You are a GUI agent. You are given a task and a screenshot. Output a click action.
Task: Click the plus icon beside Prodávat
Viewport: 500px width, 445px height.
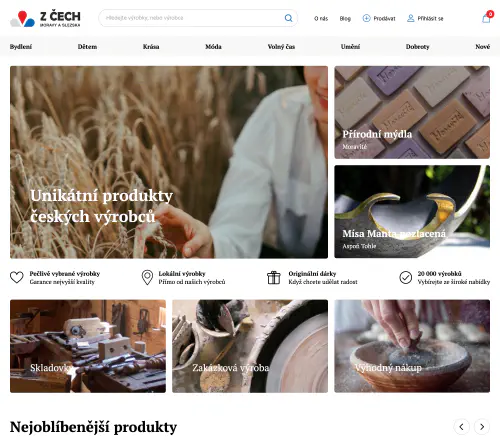point(366,18)
